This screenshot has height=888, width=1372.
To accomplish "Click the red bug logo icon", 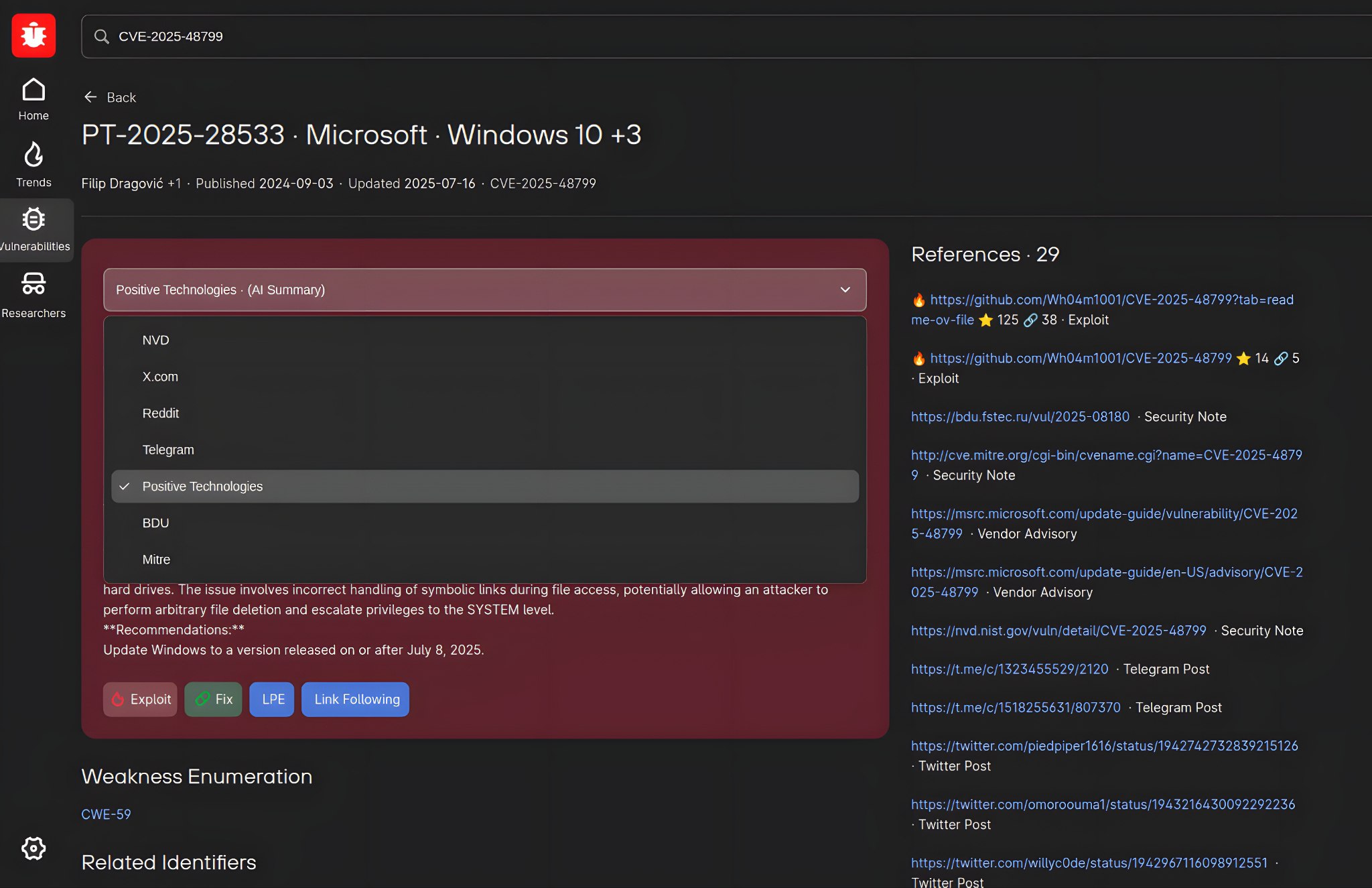I will click(x=33, y=36).
